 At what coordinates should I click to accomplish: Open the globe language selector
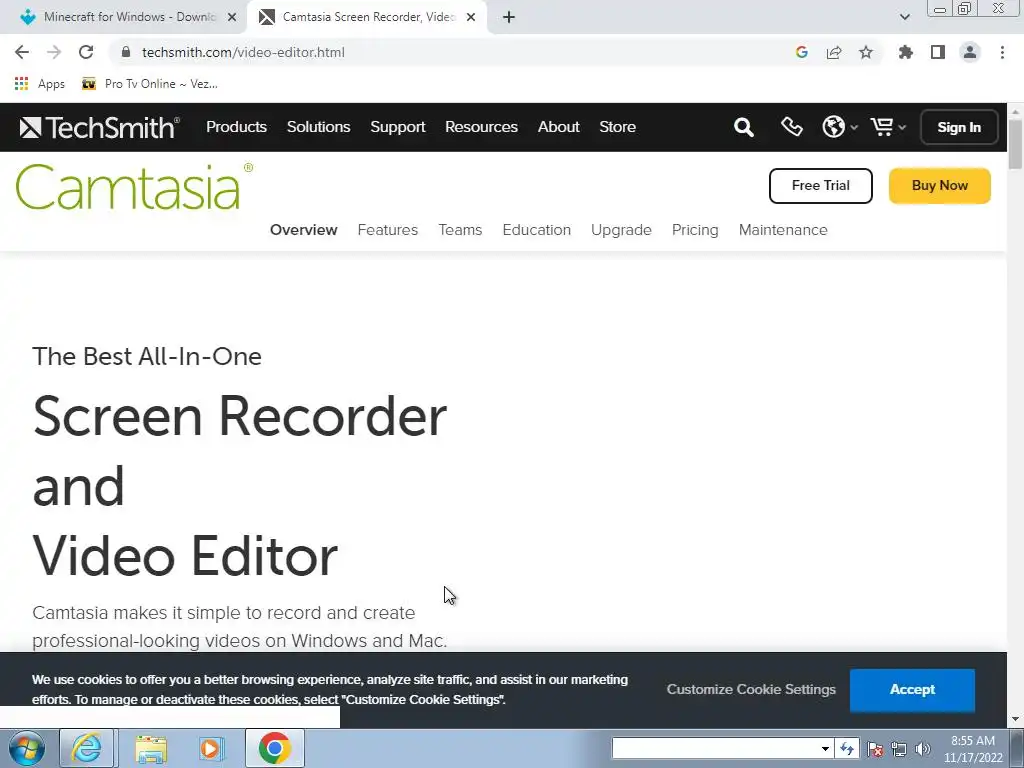839,127
